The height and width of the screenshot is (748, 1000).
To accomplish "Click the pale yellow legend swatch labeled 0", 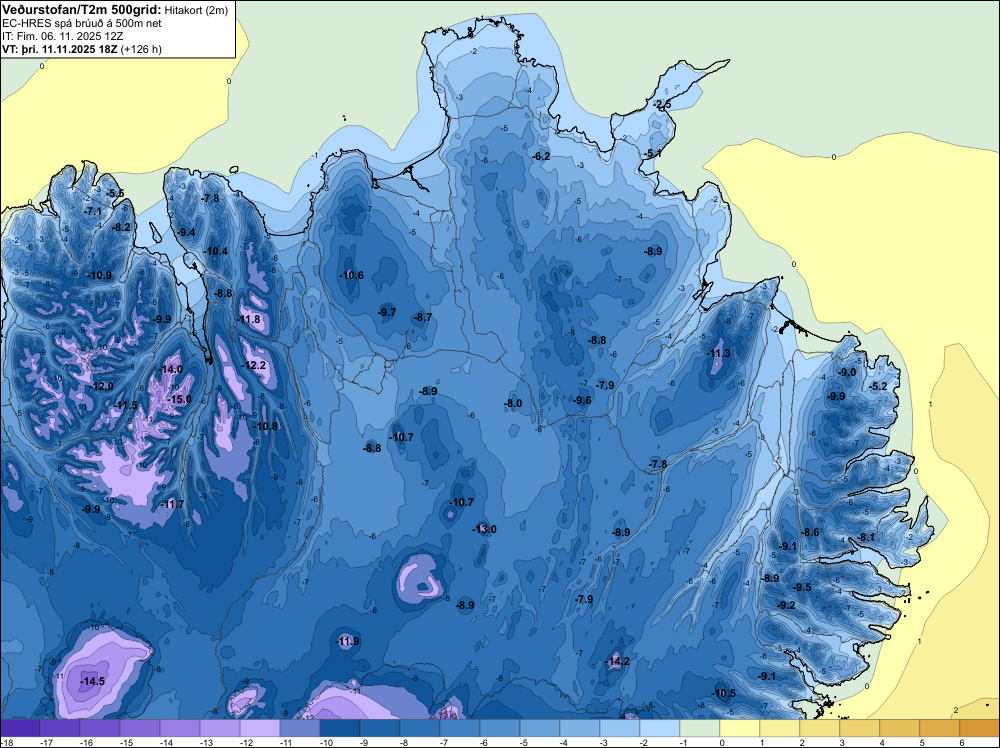I will pos(739,728).
